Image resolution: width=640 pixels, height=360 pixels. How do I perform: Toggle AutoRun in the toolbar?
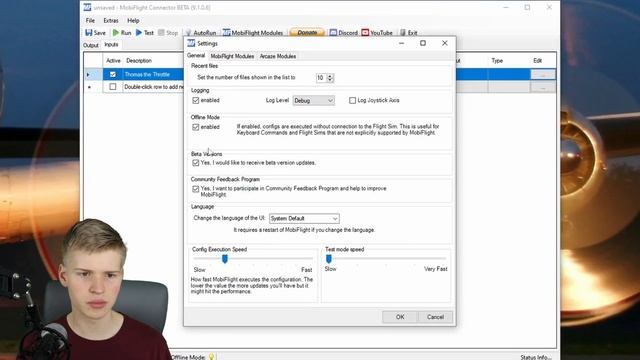click(x=201, y=33)
